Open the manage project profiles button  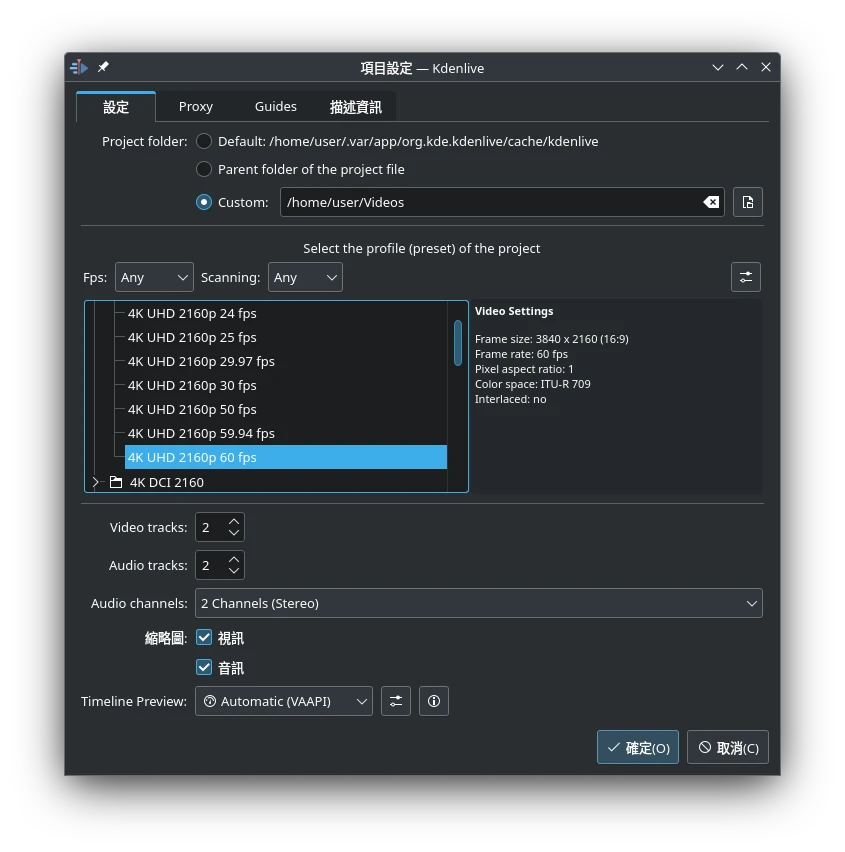(745, 277)
